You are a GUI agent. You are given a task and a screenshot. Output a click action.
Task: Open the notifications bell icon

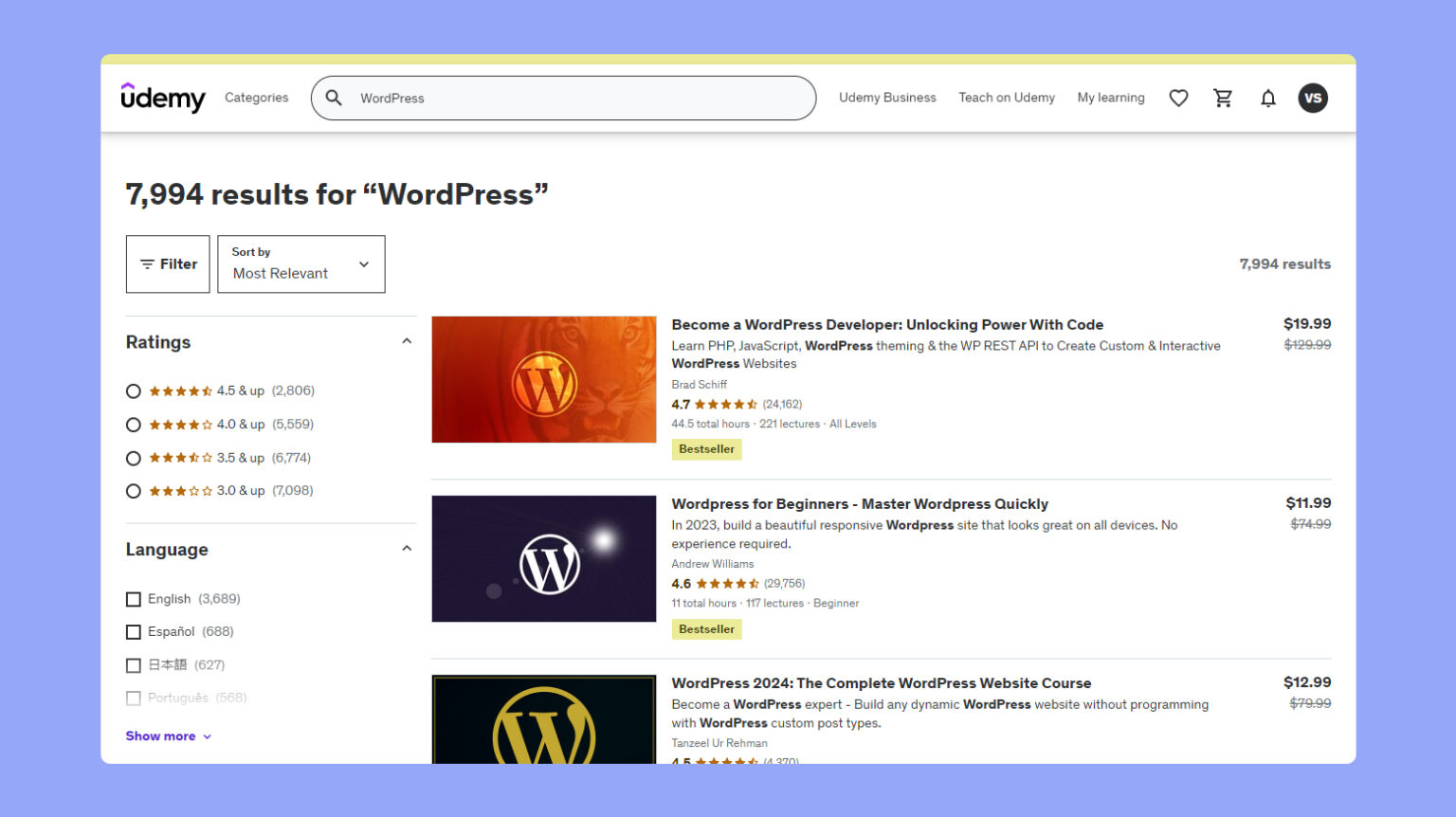1268,98
